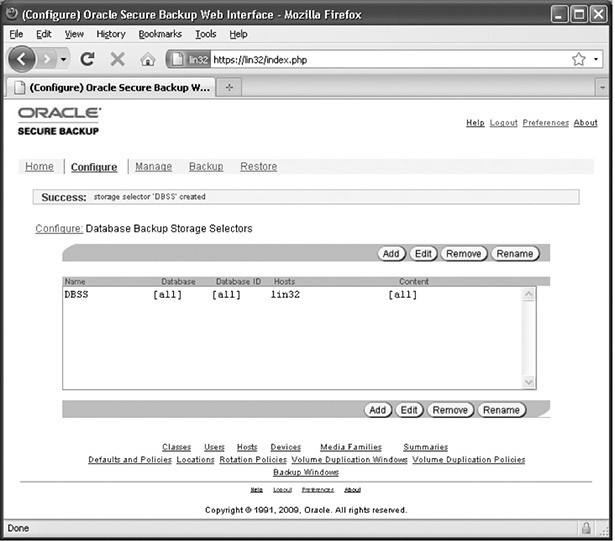Open the Users link

click(x=214, y=447)
